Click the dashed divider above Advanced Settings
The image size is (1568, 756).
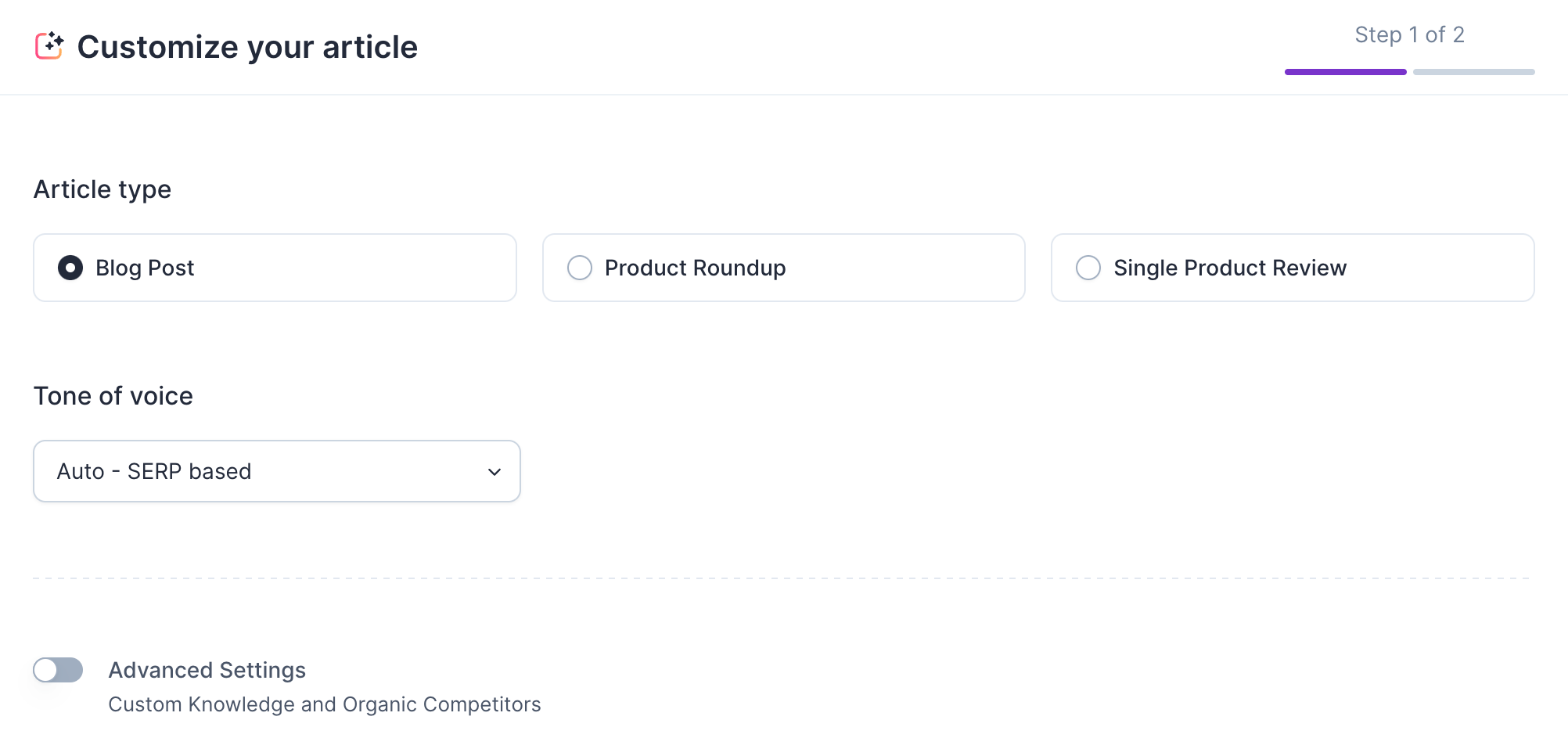(782, 578)
